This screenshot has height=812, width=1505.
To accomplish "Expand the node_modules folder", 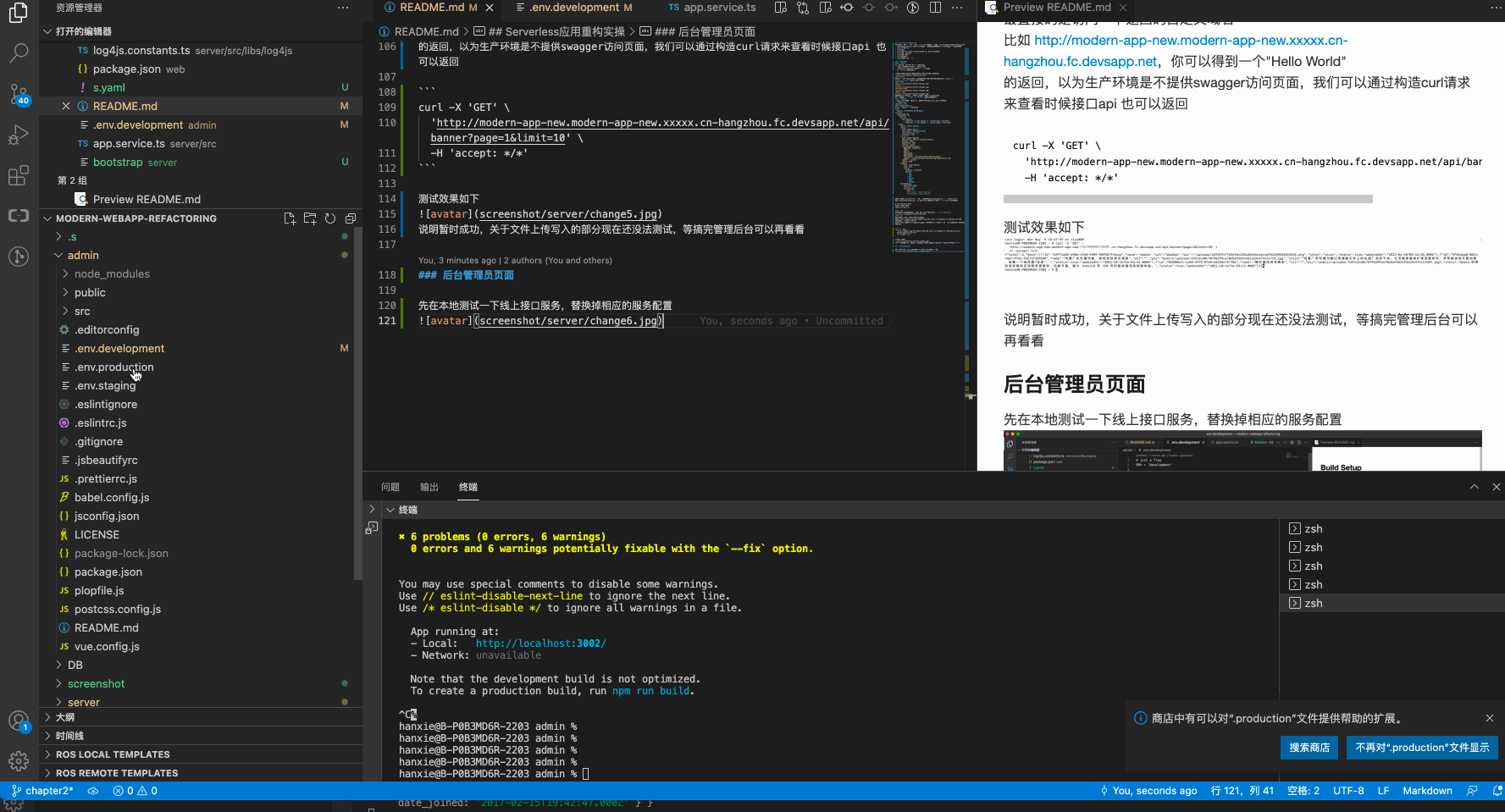I will [x=66, y=273].
